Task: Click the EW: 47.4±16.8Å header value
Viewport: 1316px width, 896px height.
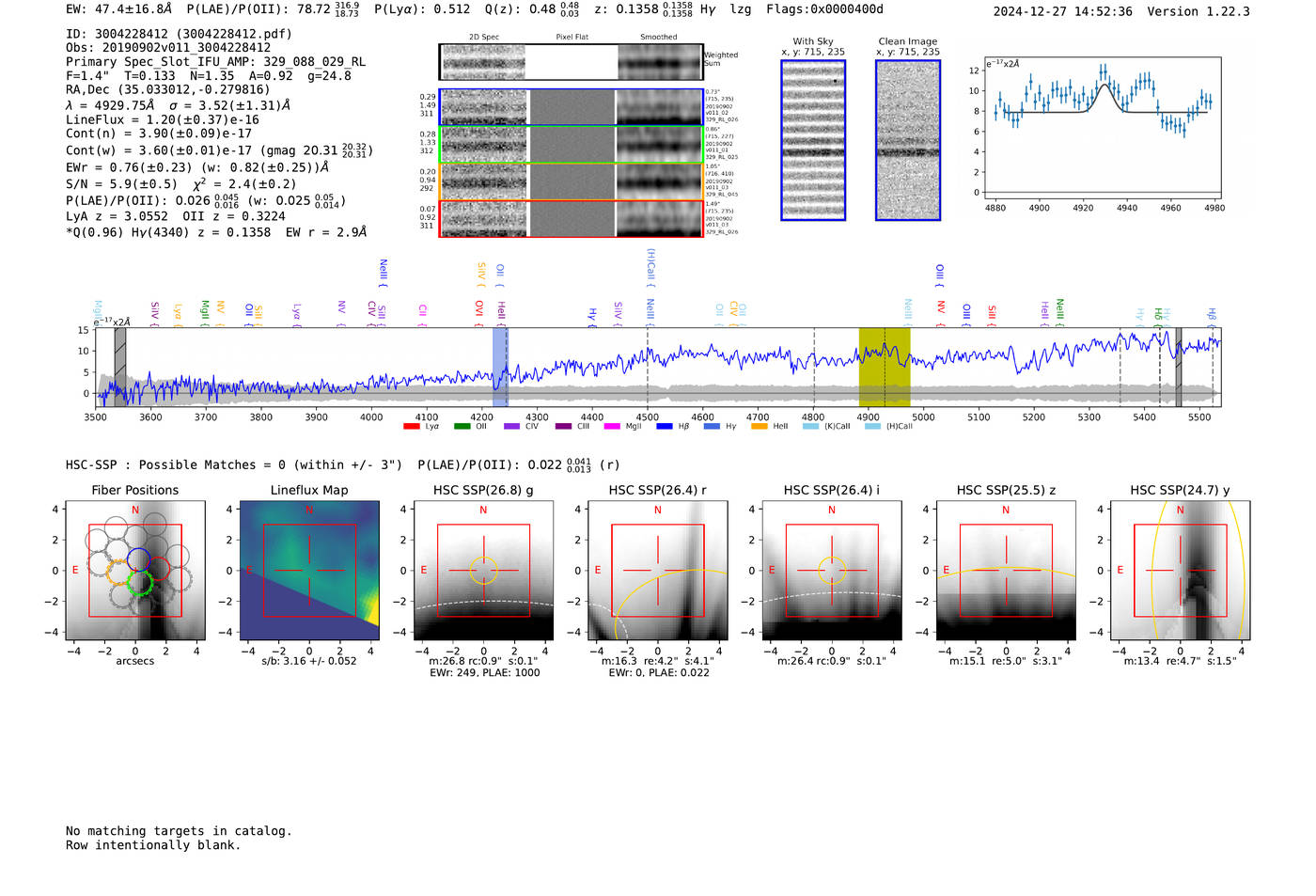Action: (119, 9)
